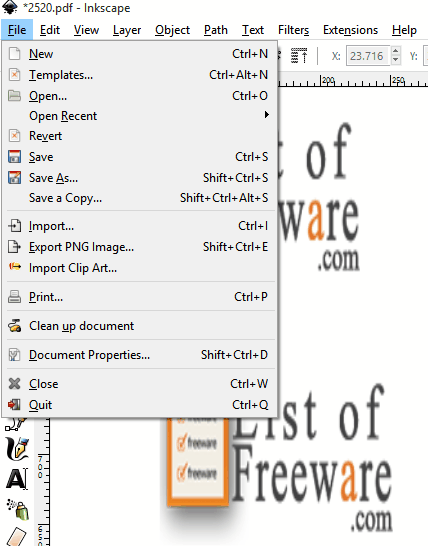Click the Clean up document icon
Viewport: 428px width, 546px height.
(14, 326)
